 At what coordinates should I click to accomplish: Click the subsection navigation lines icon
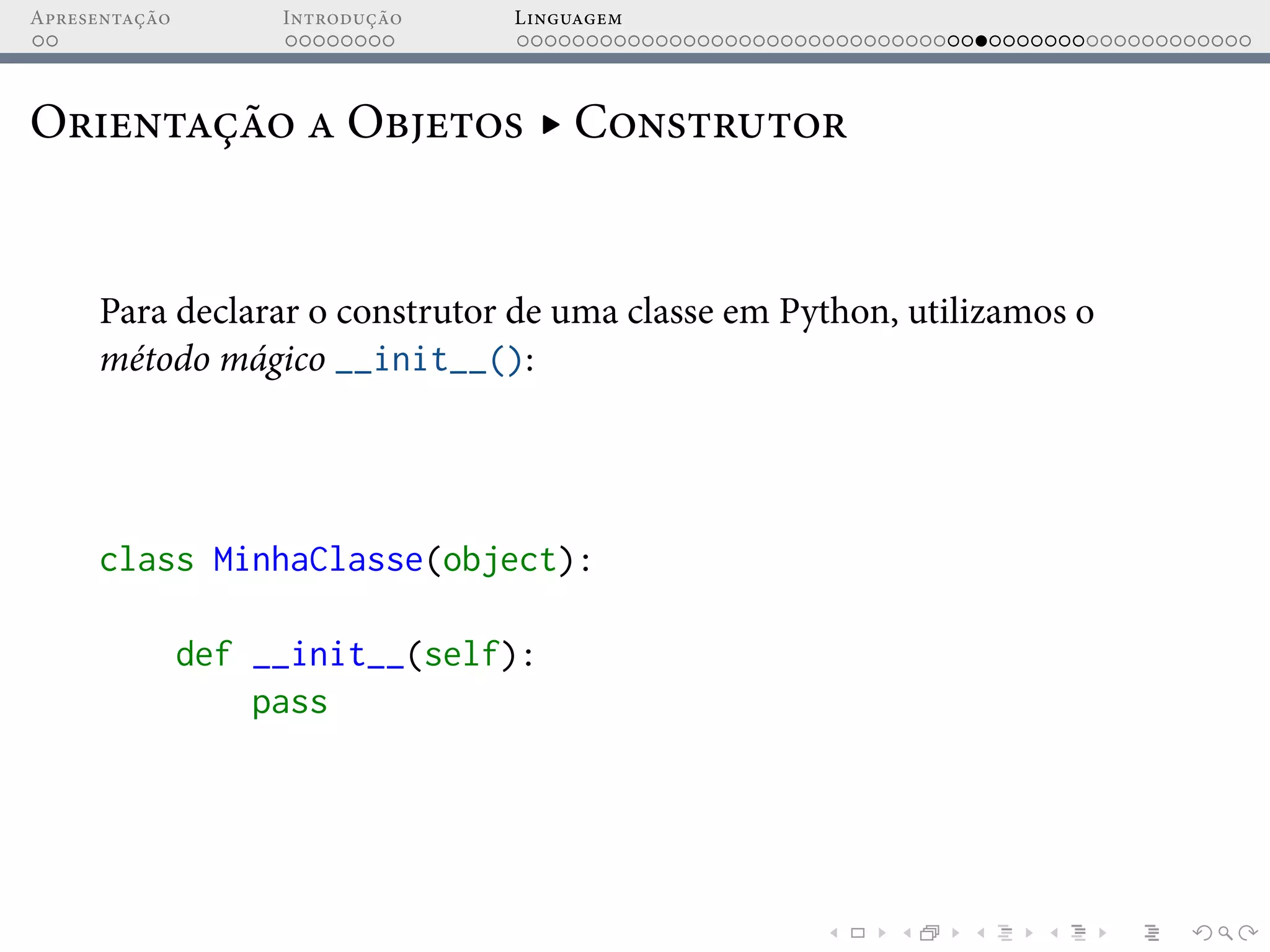click(x=1005, y=933)
